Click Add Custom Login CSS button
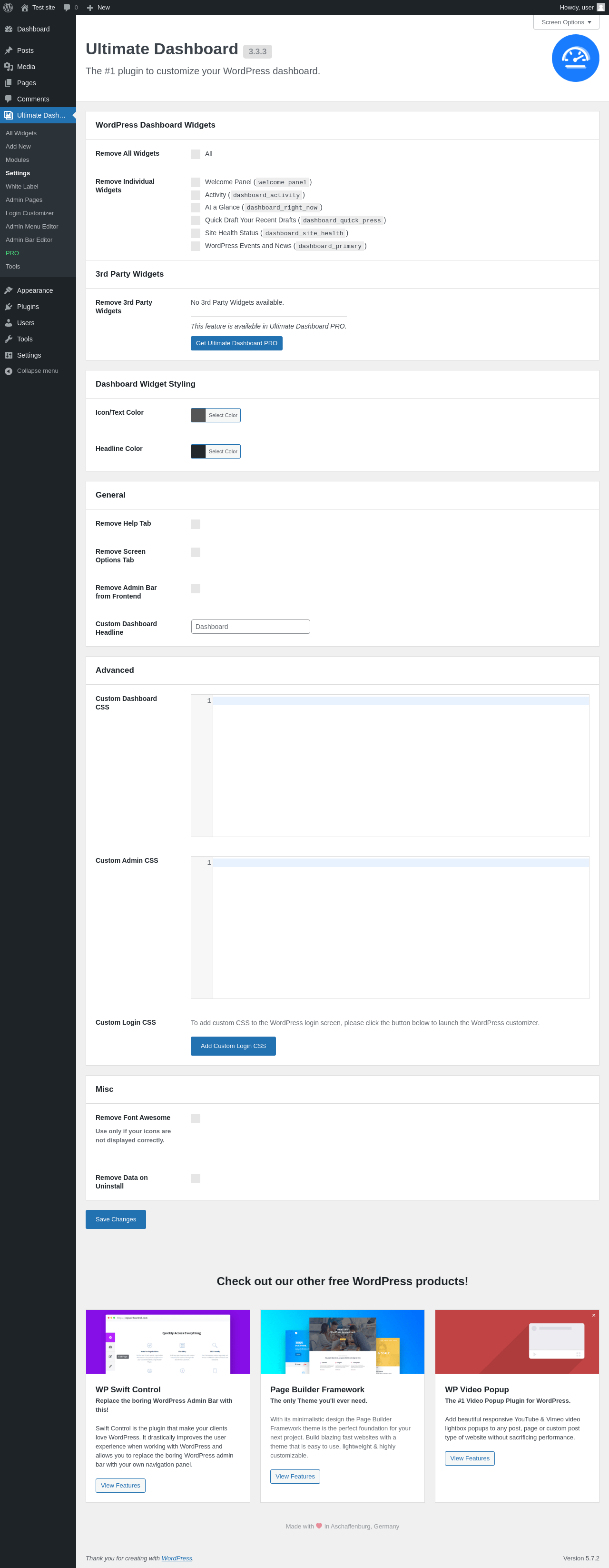 233,1046
